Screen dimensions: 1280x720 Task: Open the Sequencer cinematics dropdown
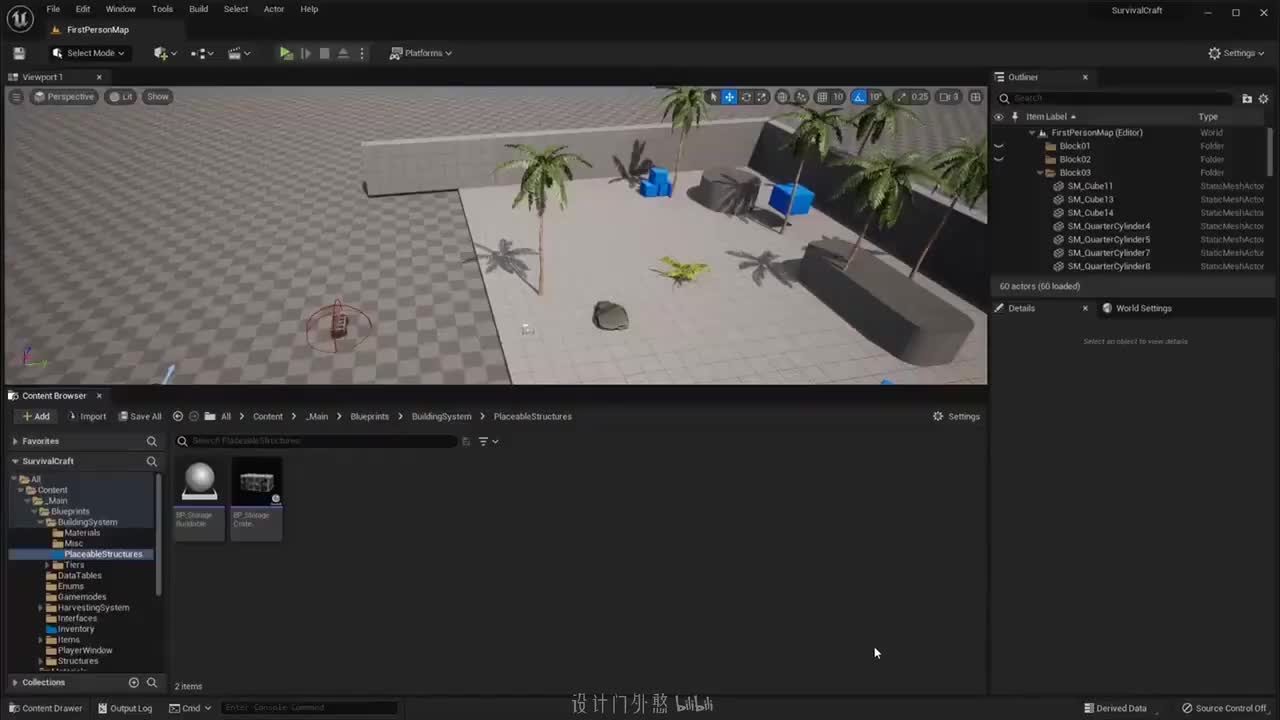click(x=239, y=53)
